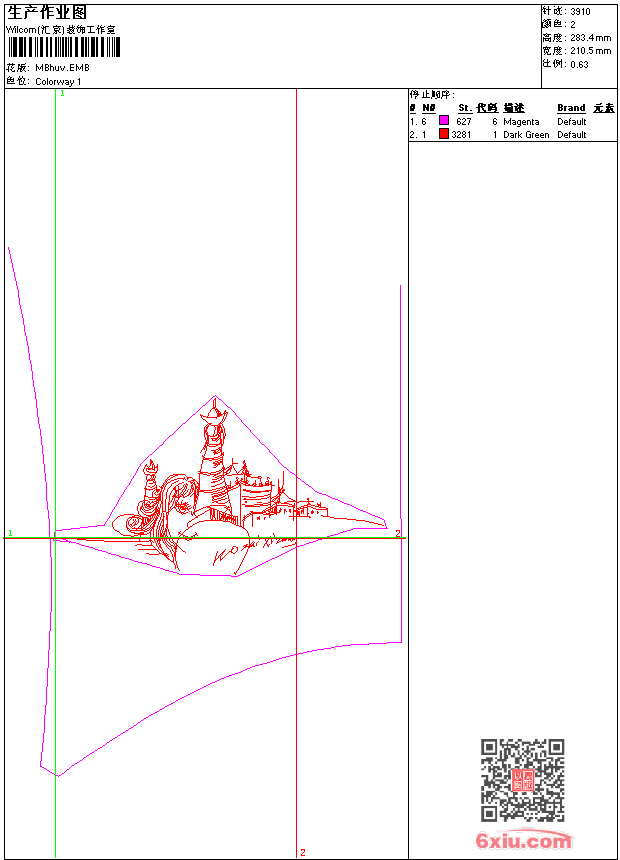Click the '代码' column header
This screenshot has width=620, height=860.
coord(487,108)
